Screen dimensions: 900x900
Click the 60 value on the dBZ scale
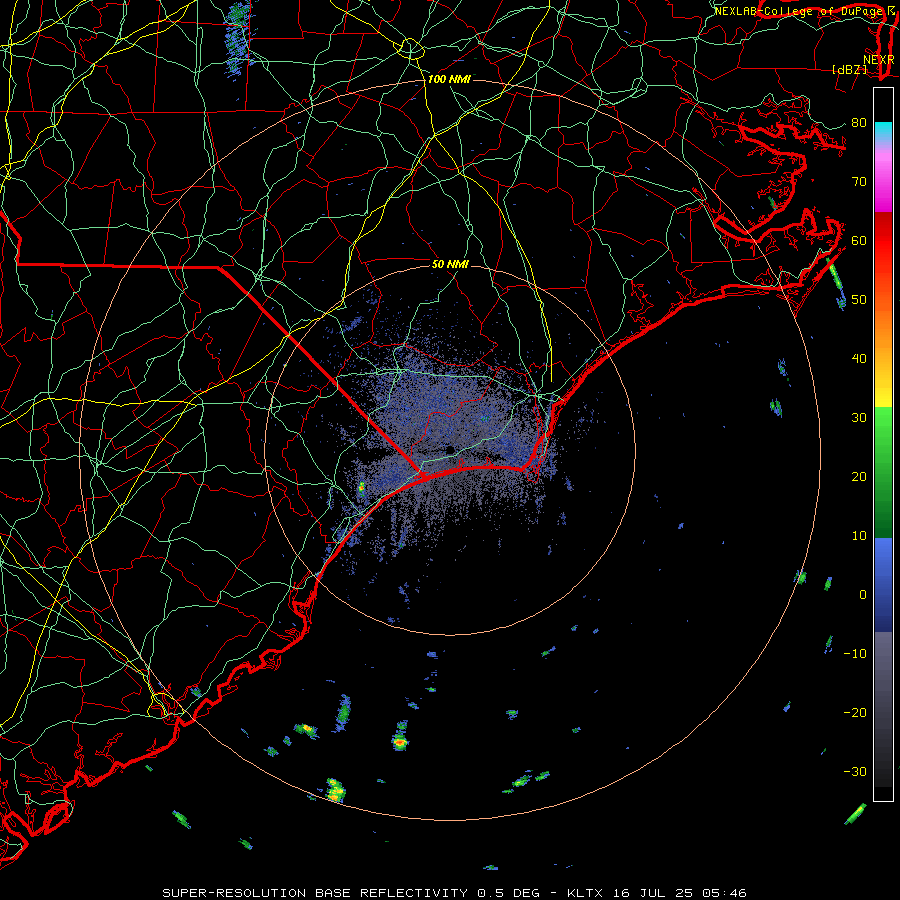(859, 240)
